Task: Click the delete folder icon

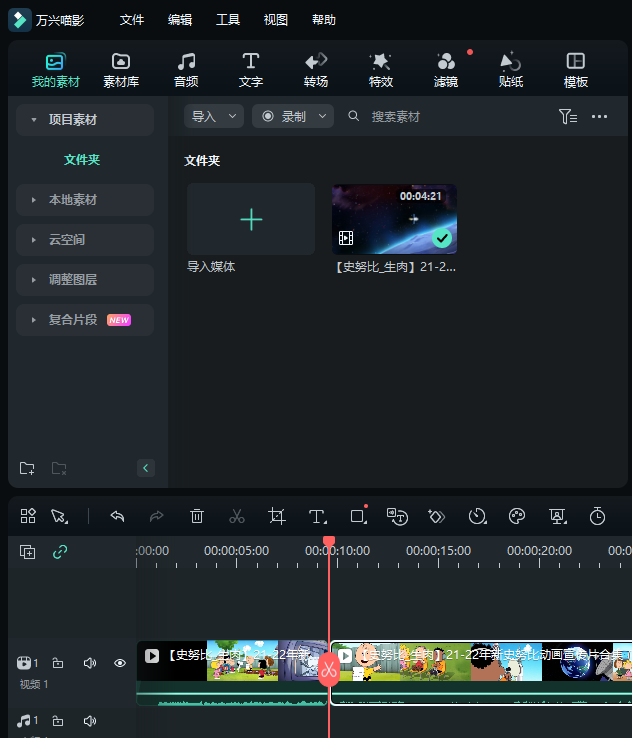Action: [x=59, y=468]
